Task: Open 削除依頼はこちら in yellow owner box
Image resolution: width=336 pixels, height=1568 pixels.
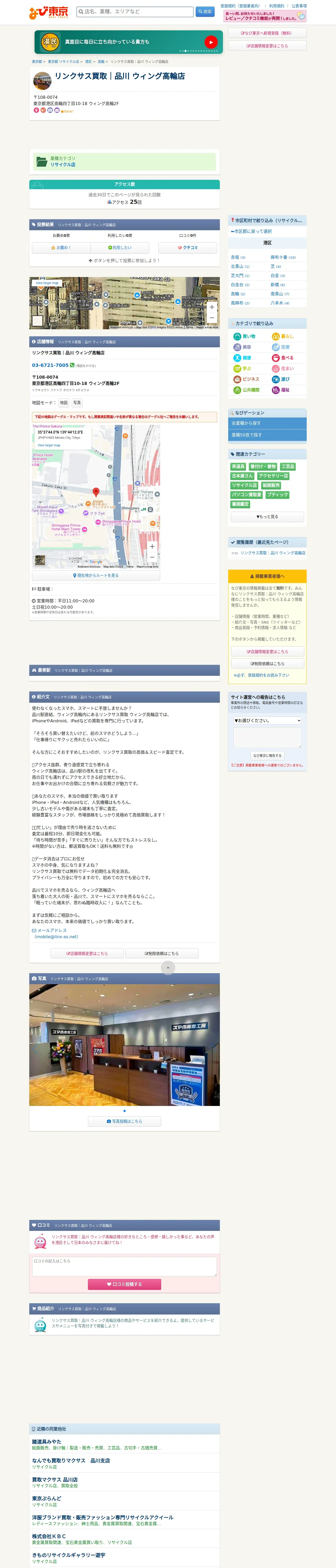Action: 267,664
